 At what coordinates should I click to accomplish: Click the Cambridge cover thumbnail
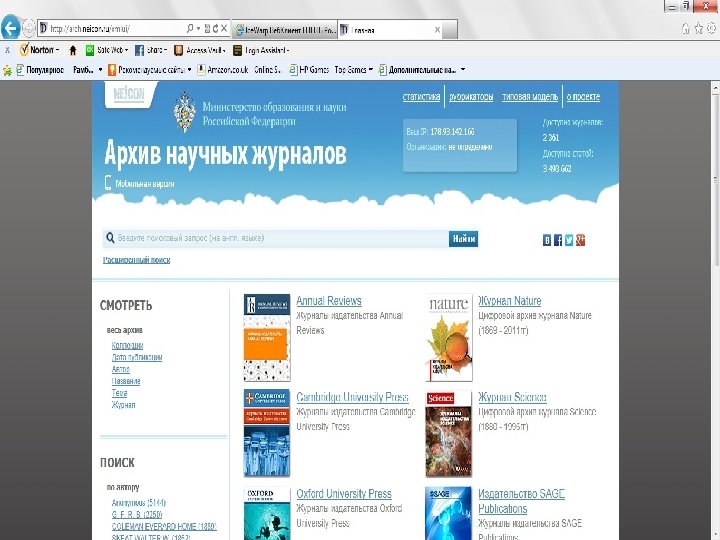pos(267,433)
